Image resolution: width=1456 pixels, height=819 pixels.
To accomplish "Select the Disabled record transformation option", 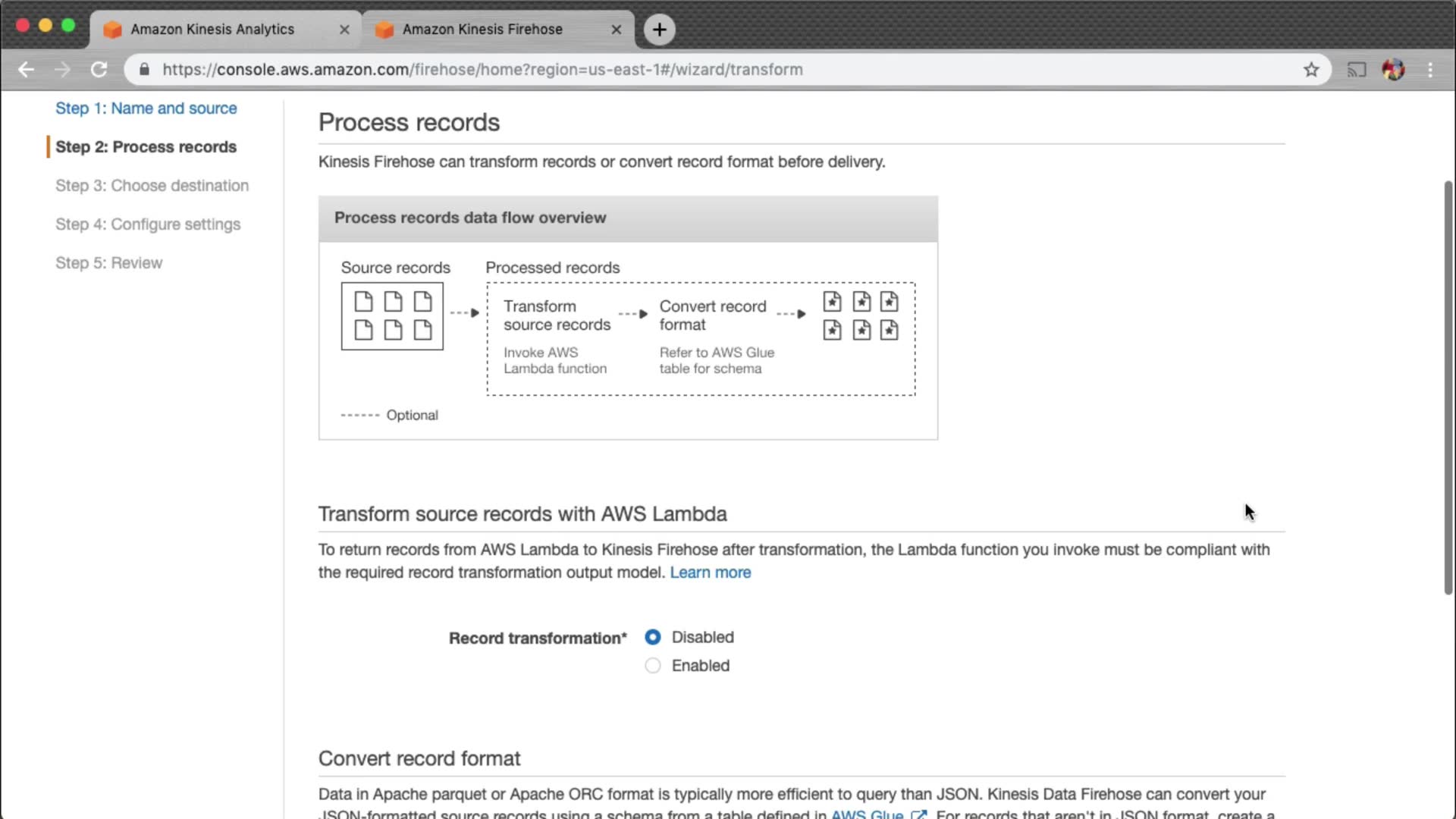I will [652, 637].
